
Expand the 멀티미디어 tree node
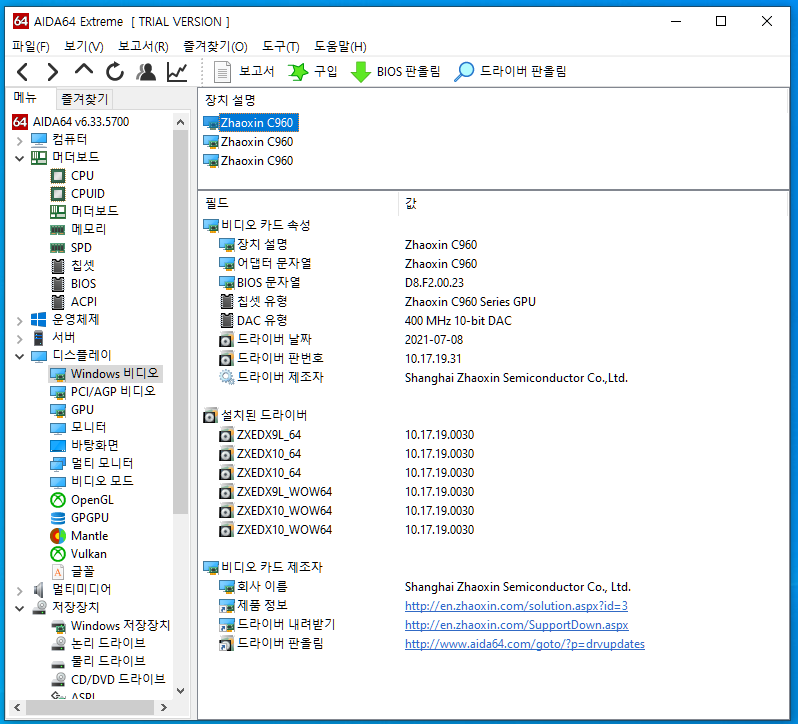pos(19,590)
